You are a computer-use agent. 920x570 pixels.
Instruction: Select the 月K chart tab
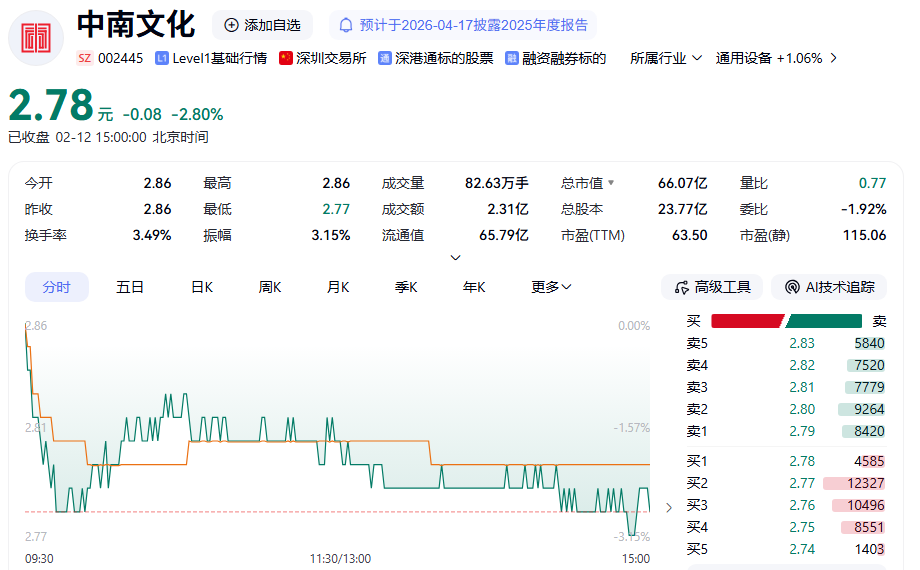point(338,287)
